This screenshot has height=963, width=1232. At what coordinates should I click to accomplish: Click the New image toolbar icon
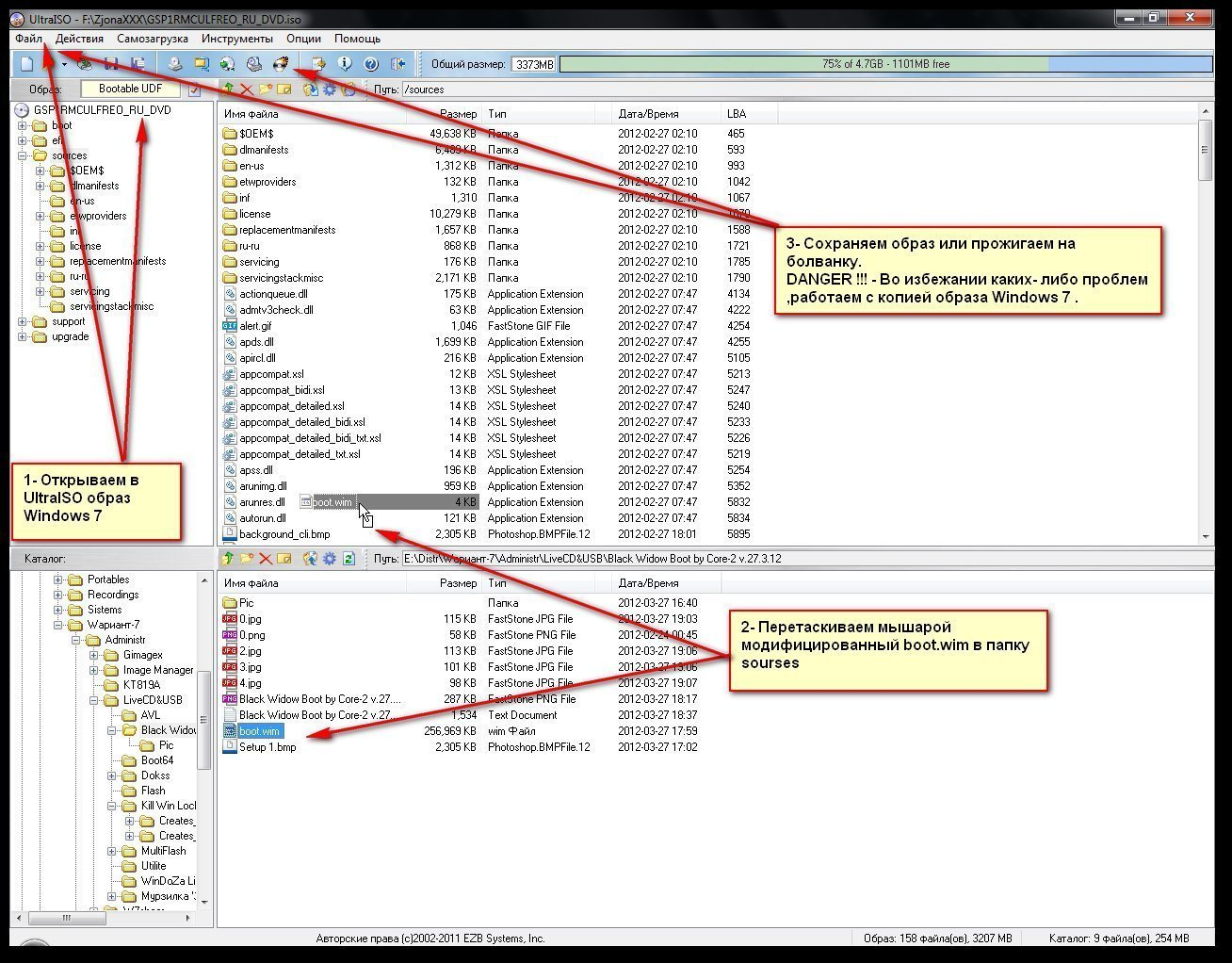pos(27,64)
